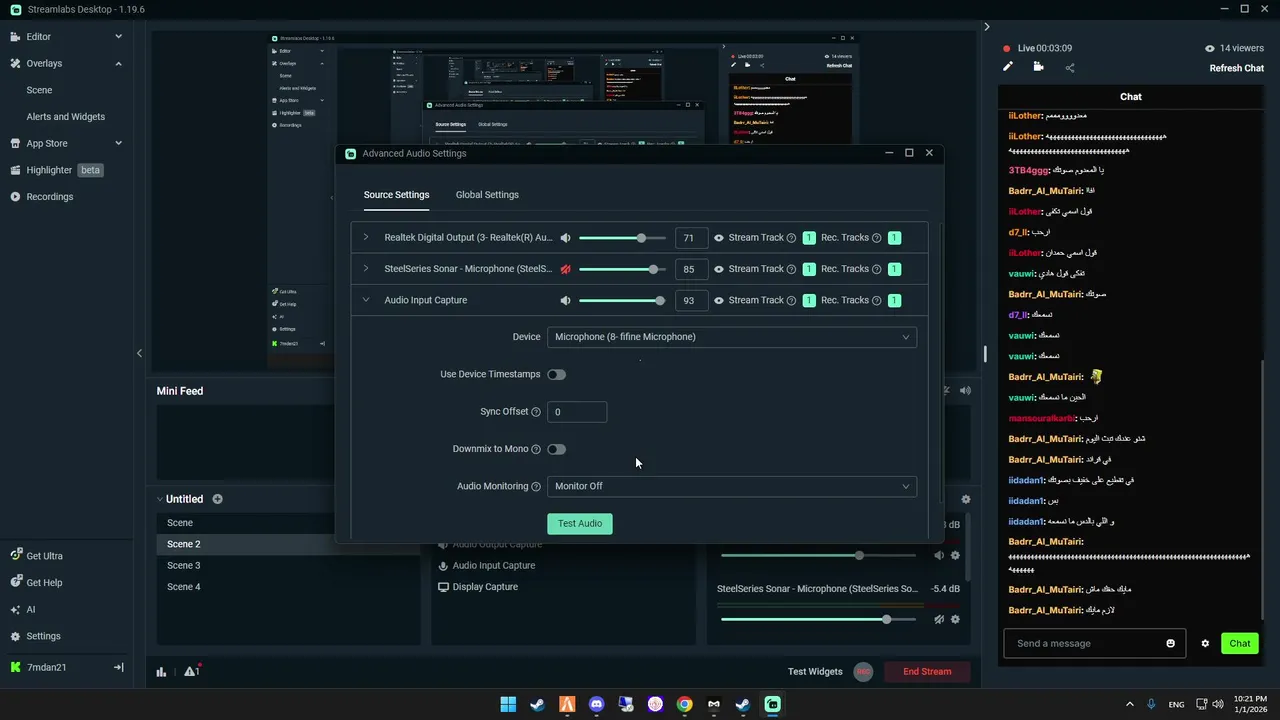
Task: Toggle Realtek Stream Track 1 box
Action: point(809,238)
